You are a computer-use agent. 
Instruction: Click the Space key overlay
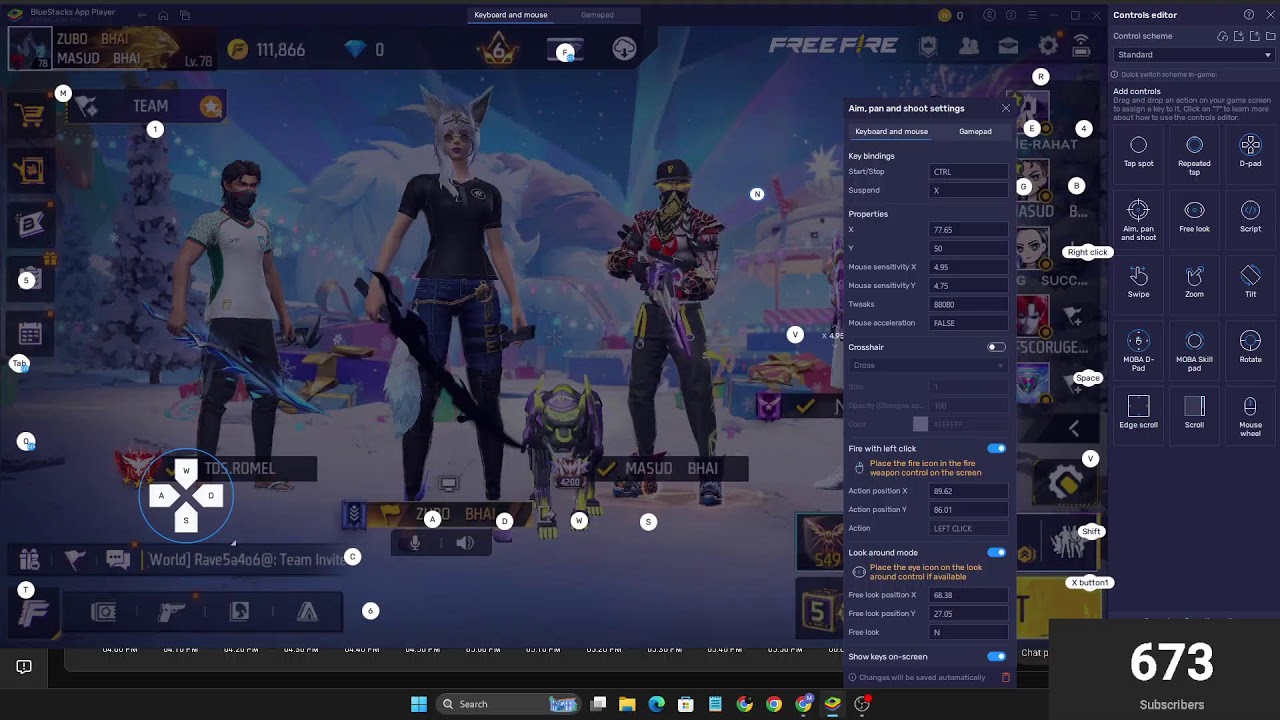(1088, 378)
